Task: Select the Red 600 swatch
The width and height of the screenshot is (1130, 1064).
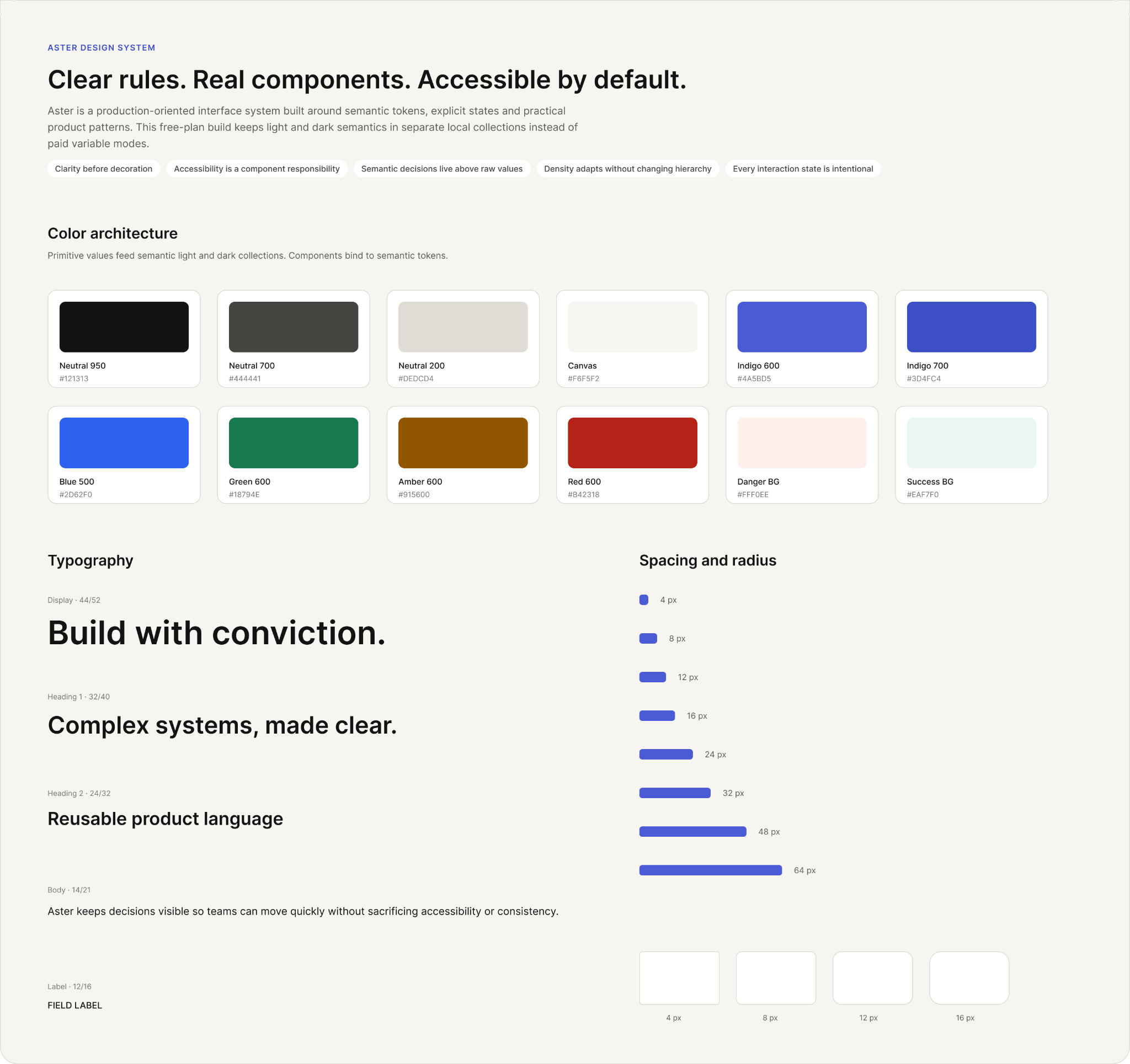Action: tap(632, 443)
